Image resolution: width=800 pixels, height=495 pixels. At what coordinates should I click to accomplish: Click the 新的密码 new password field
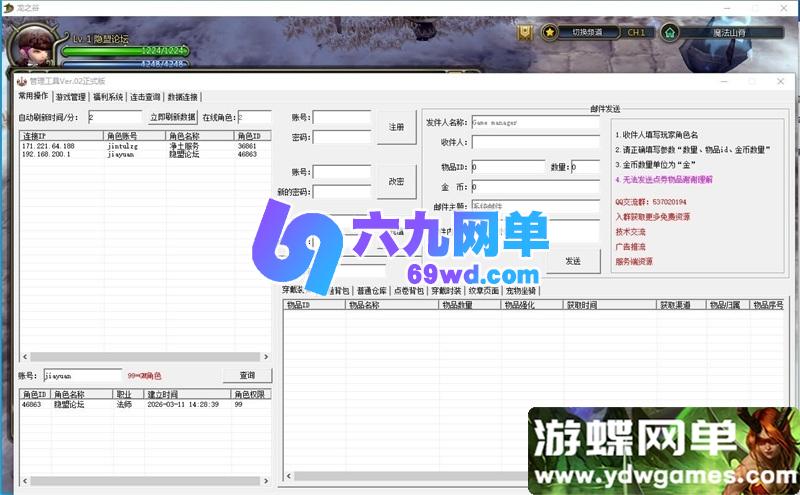(342, 192)
